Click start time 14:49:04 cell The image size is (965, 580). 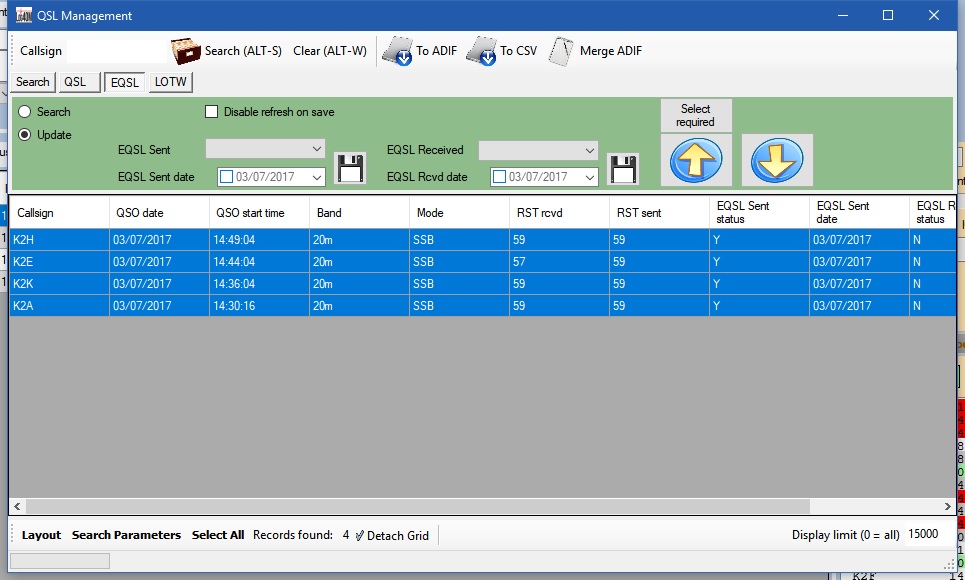(x=259, y=240)
